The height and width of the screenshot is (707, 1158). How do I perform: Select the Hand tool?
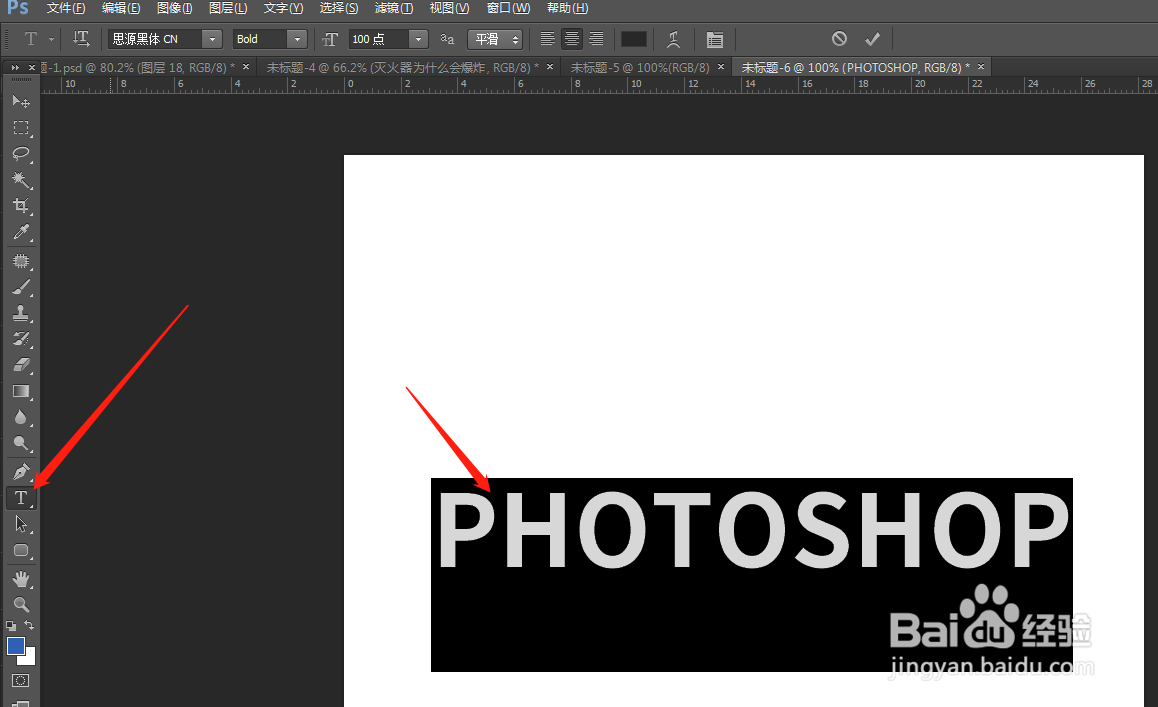21,578
